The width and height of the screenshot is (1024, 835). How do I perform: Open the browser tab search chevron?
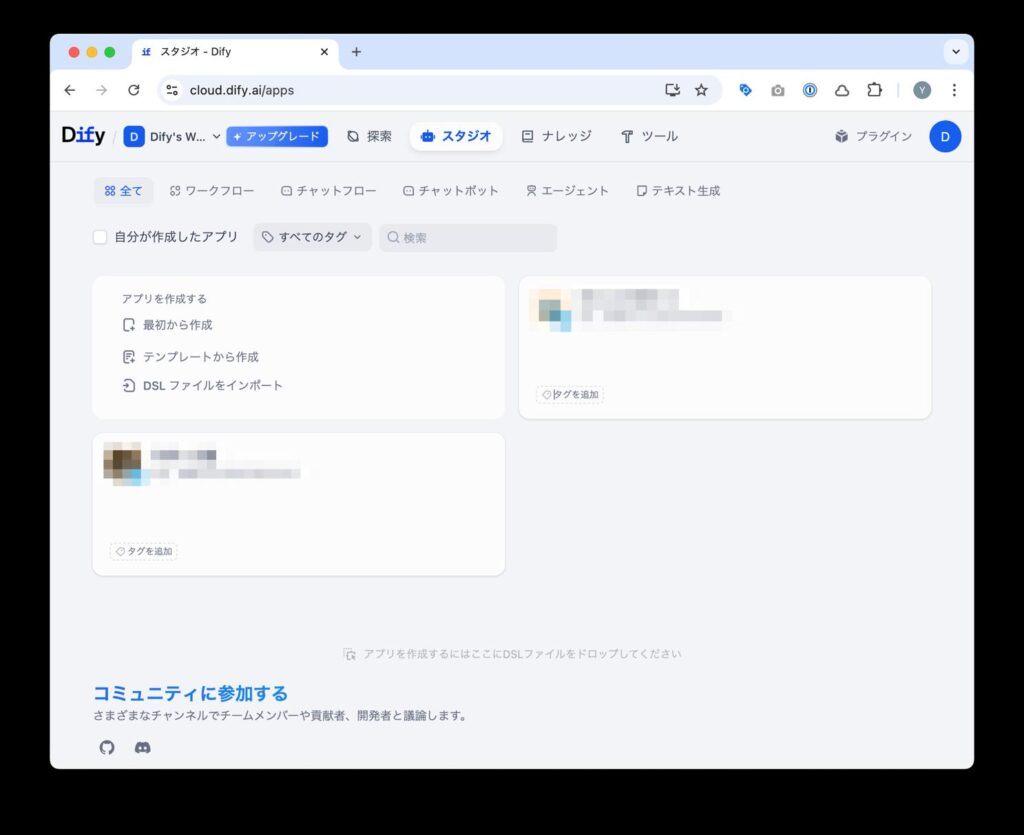[x=956, y=51]
